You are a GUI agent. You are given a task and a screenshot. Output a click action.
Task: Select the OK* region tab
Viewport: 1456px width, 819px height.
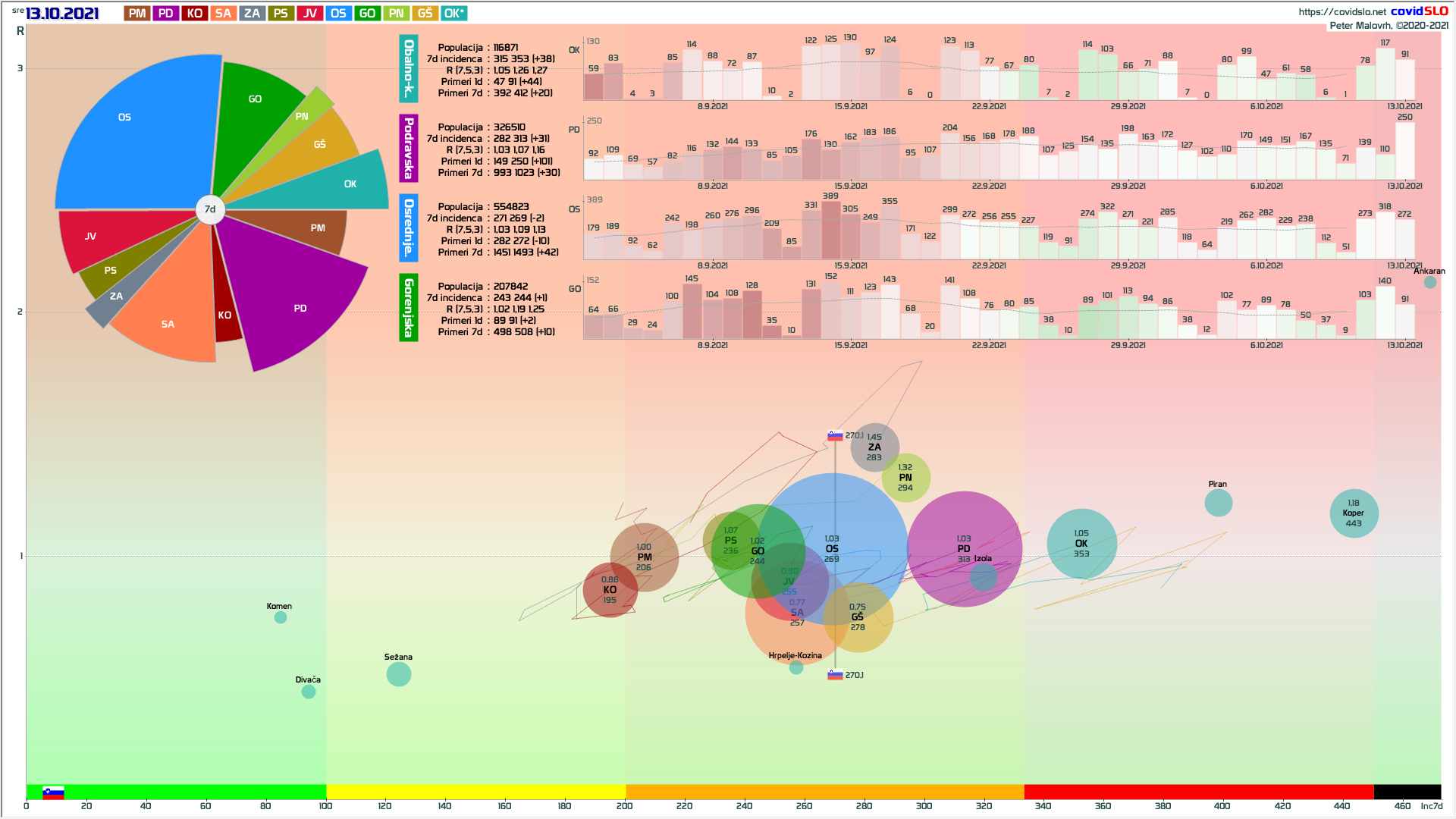point(454,14)
